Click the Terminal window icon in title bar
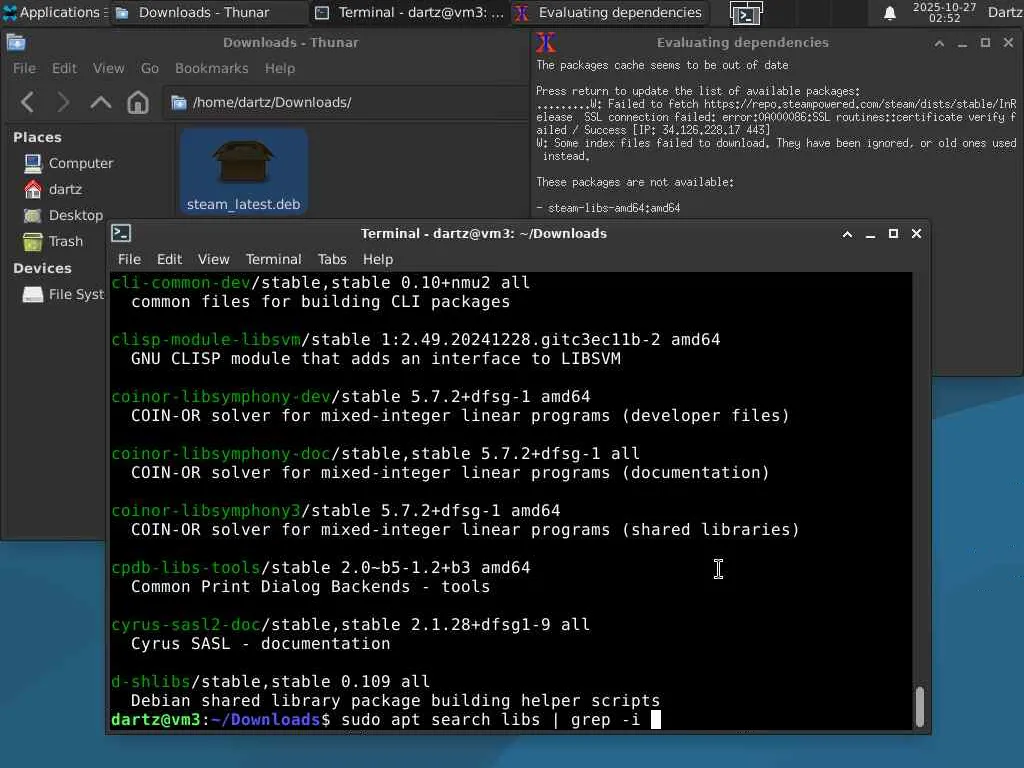 point(121,233)
